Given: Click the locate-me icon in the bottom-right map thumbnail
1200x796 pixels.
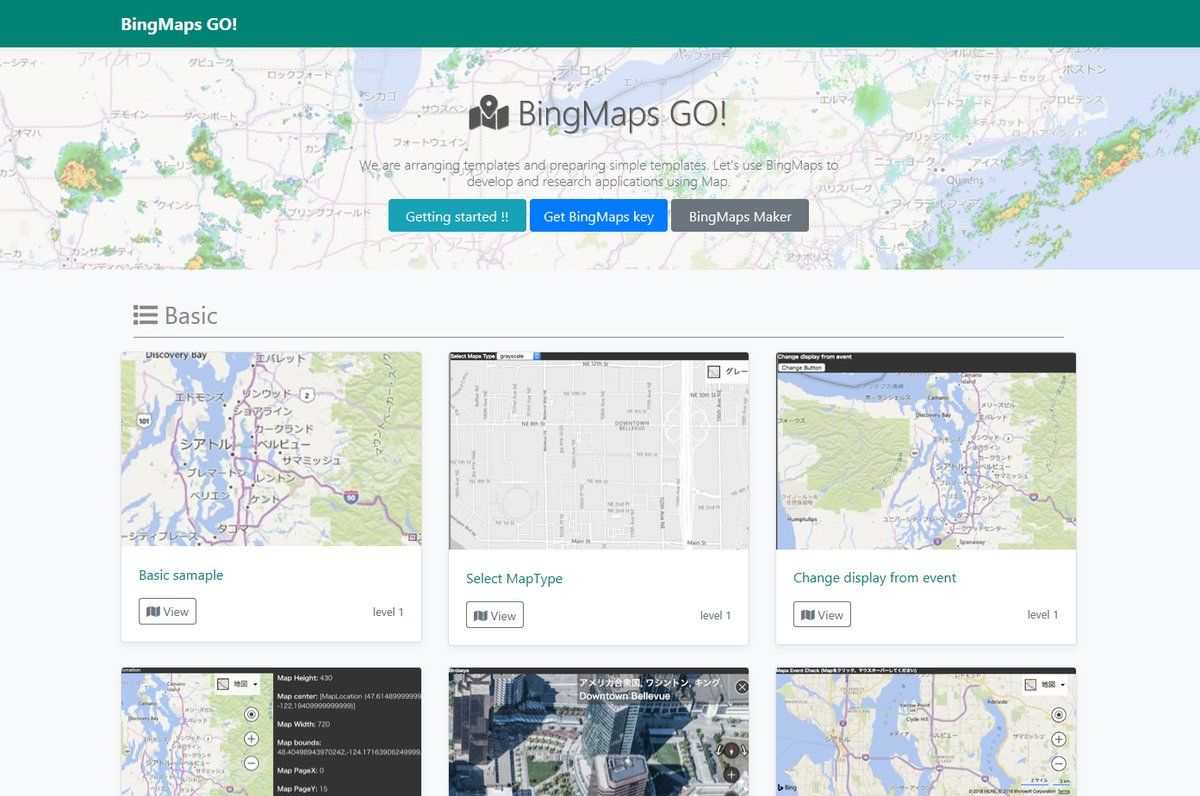Looking at the screenshot, I should click(x=1058, y=714).
